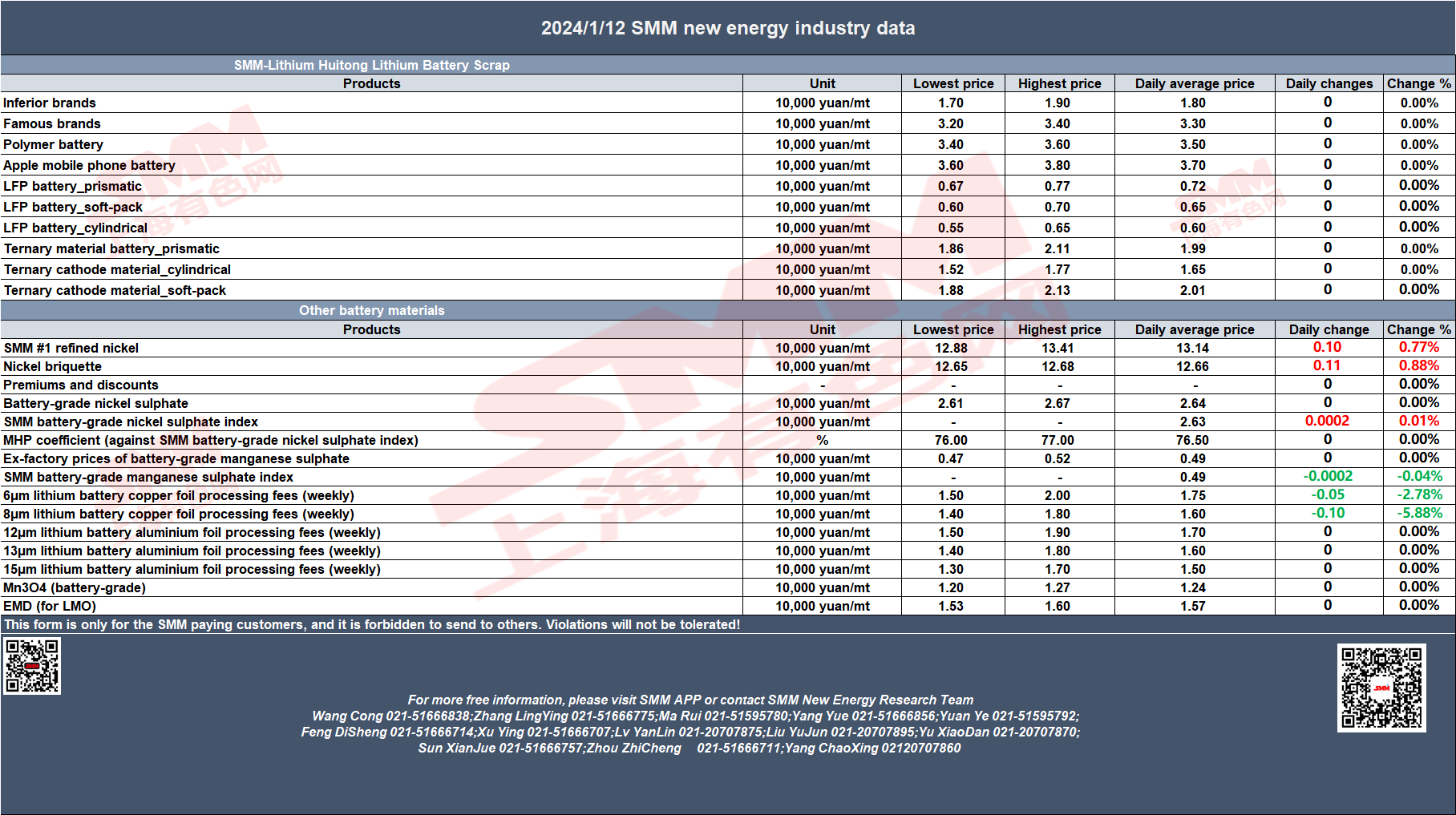Select the Other battery materials section header
This screenshot has width=1456, height=815.
(371, 310)
